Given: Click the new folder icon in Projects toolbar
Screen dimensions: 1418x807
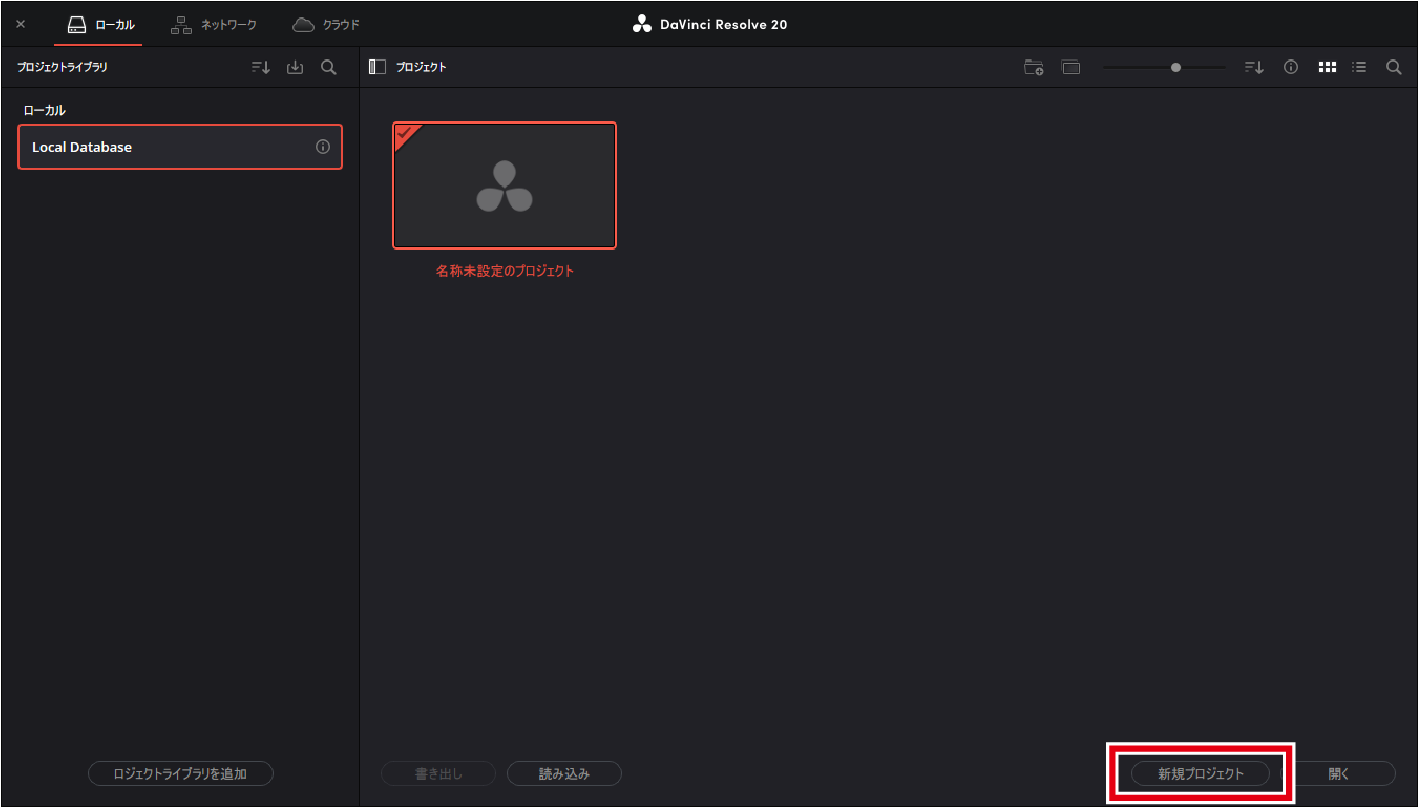Looking at the screenshot, I should [1034, 67].
